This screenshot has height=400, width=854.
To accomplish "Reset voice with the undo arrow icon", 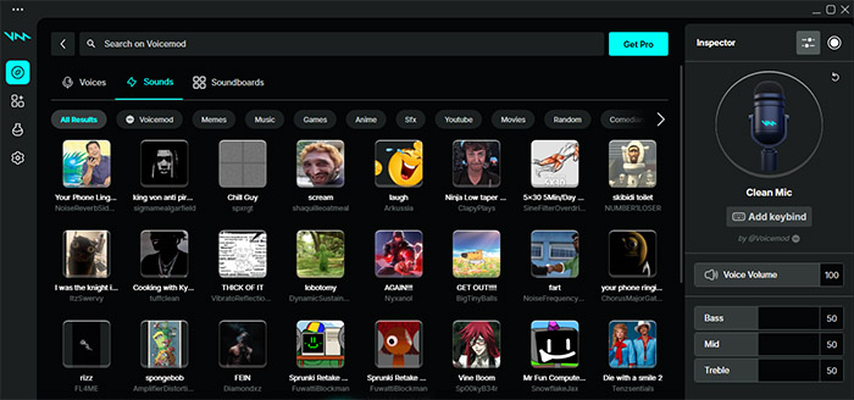I will 835,77.
